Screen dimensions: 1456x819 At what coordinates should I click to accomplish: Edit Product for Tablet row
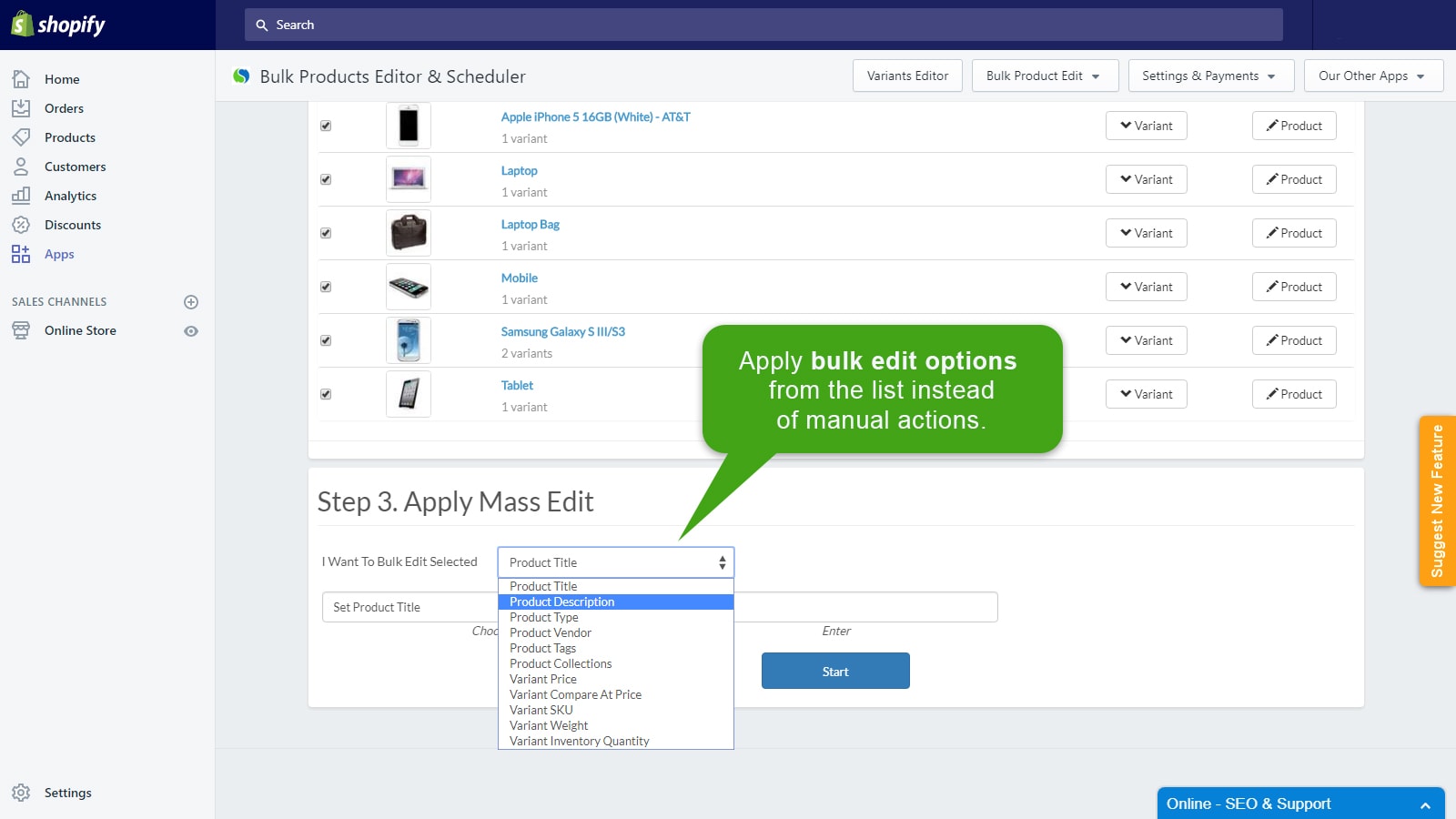click(1294, 394)
